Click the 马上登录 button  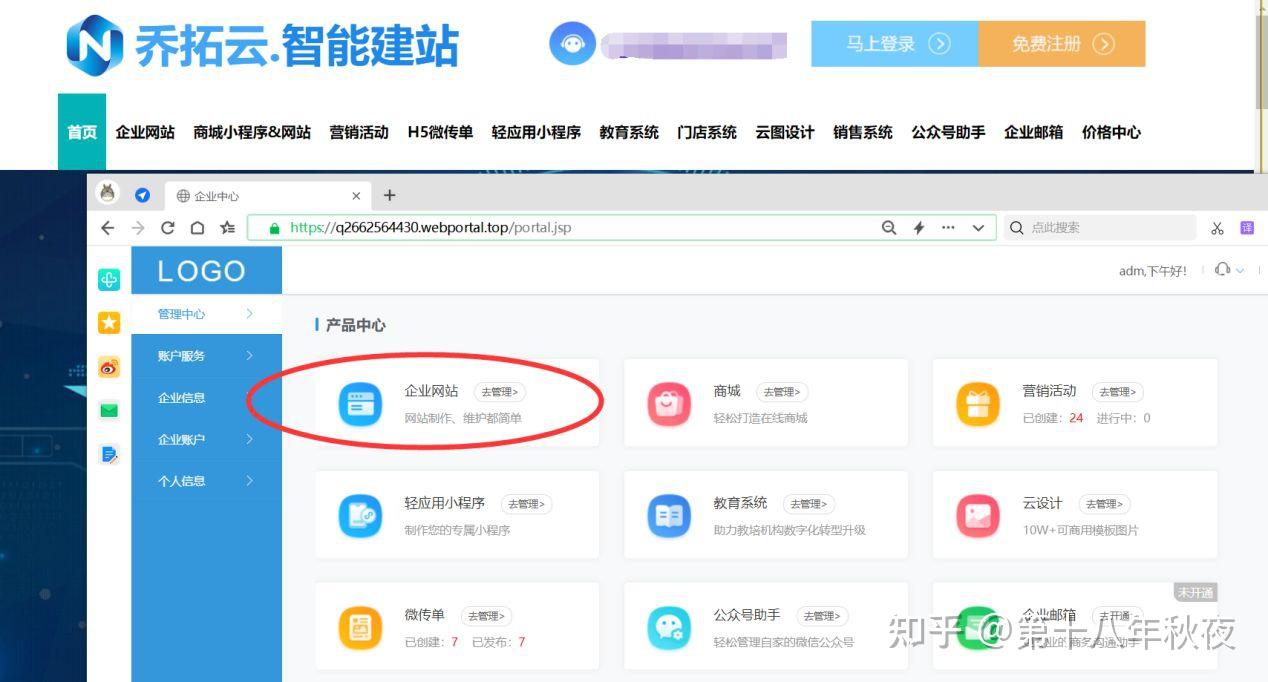click(895, 44)
